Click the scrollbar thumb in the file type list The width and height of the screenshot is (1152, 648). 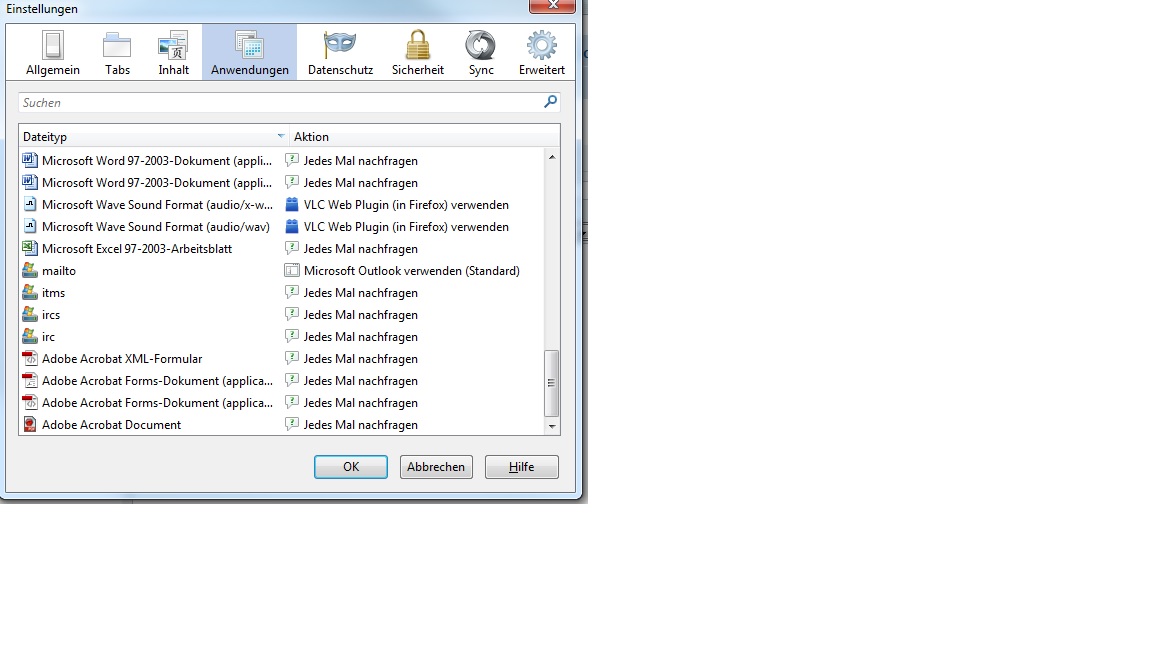pos(552,383)
